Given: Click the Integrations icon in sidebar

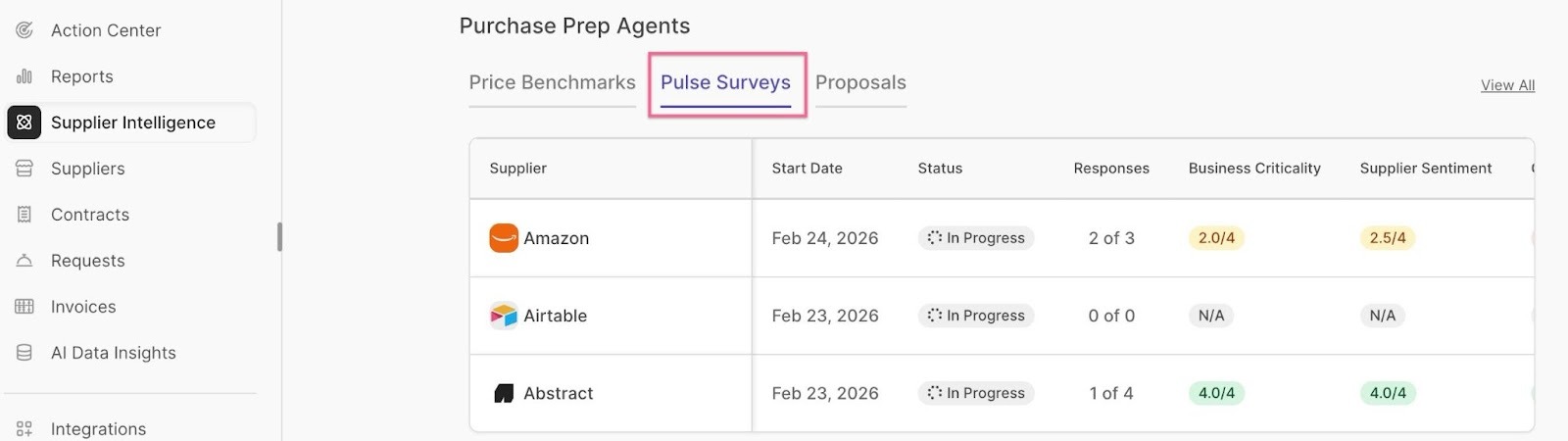Looking at the screenshot, I should point(24,428).
